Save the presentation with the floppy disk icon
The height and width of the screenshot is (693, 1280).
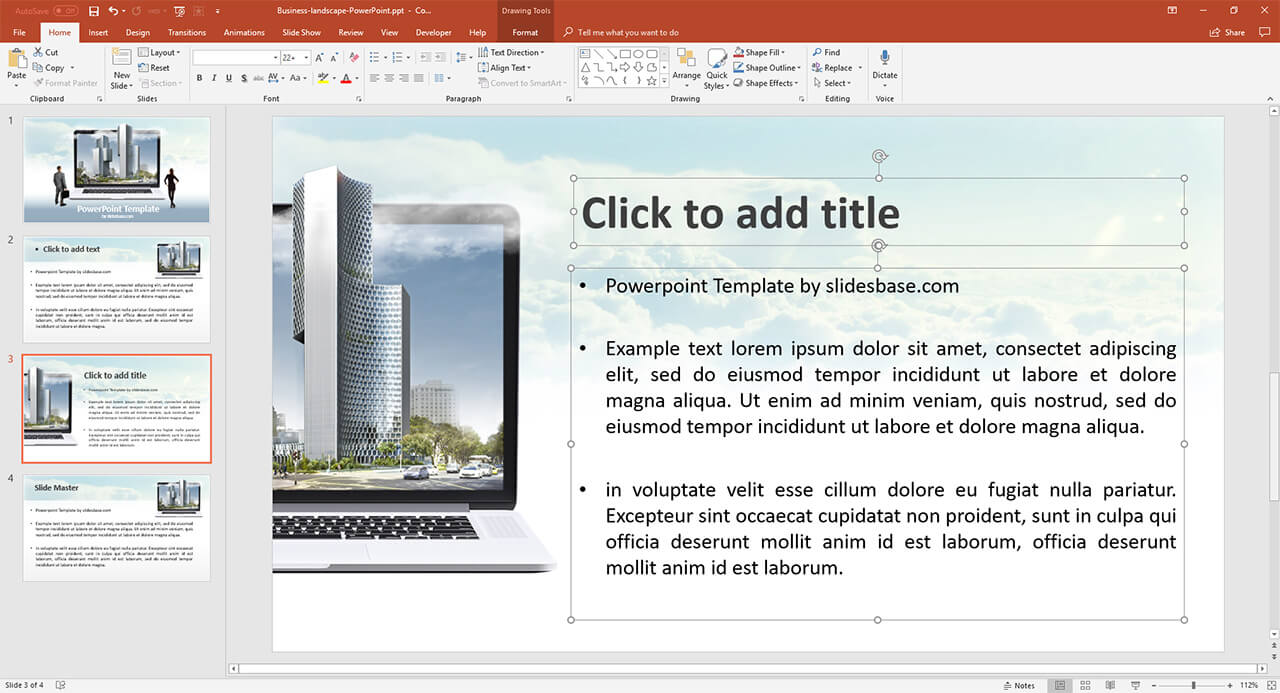(x=94, y=11)
